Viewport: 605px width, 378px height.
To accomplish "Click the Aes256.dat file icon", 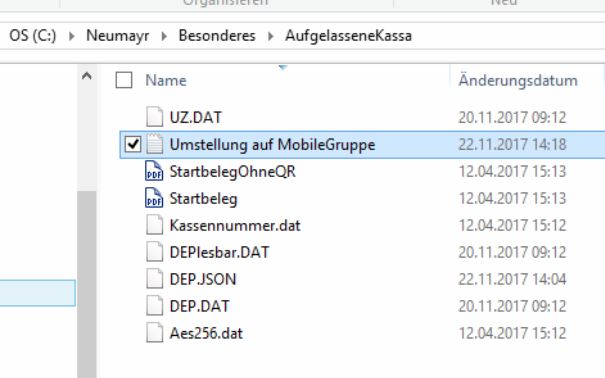I will (x=154, y=333).
